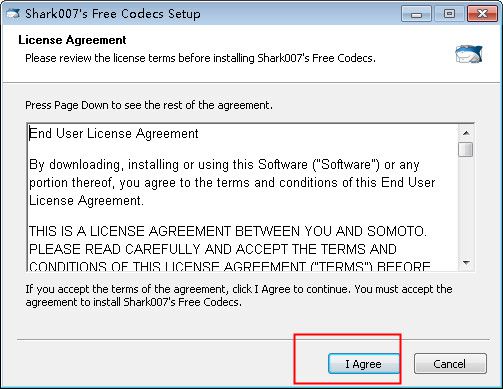Click the 'If you accept the terms' note
Screen dimensions: 503x389
click(x=239, y=295)
